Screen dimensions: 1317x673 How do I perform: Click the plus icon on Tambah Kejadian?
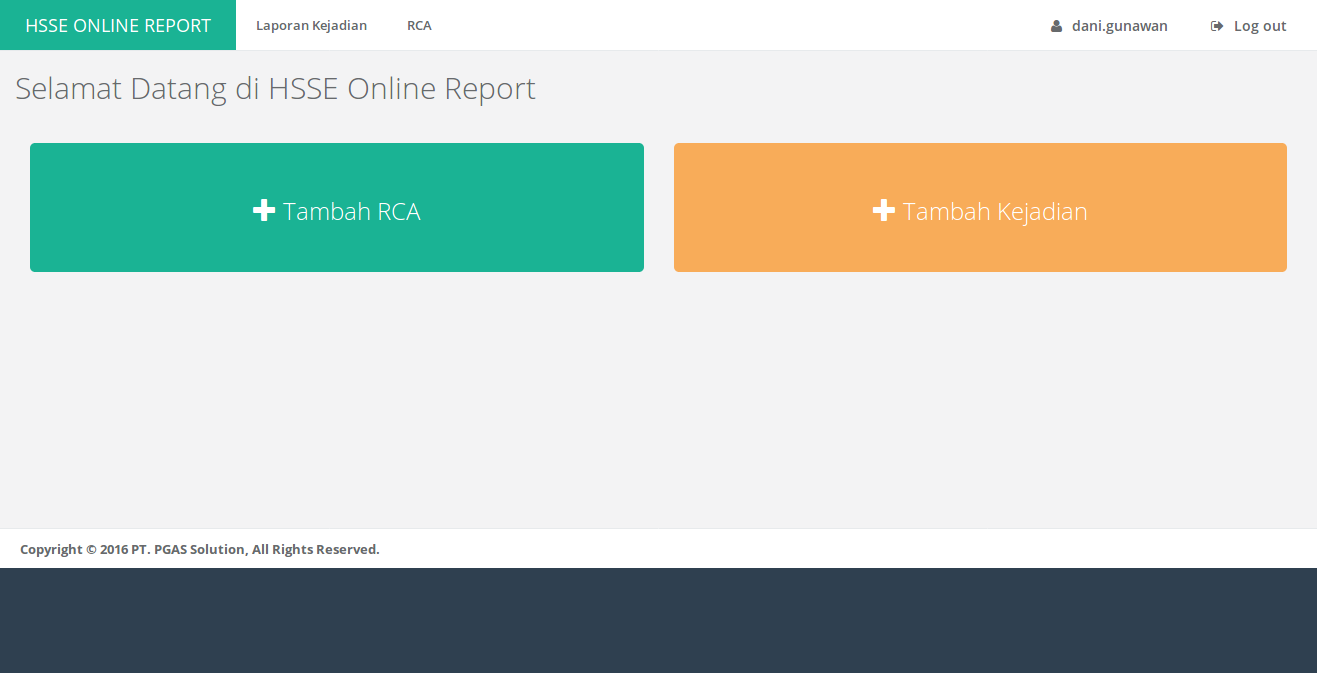pyautogui.click(x=883, y=211)
